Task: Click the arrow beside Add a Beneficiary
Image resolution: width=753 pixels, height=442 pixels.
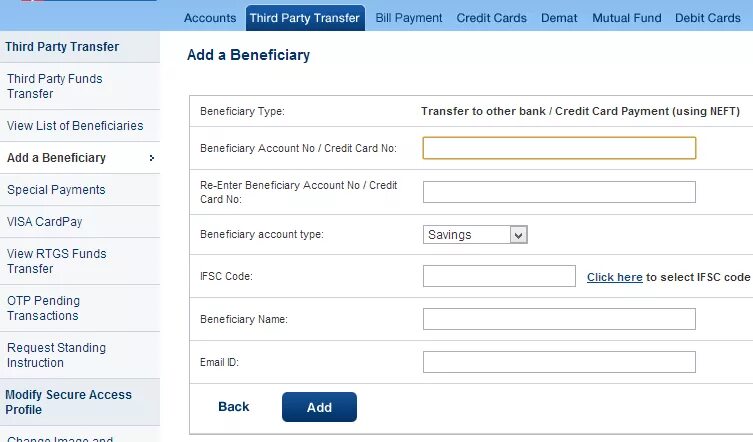Action: (x=152, y=158)
